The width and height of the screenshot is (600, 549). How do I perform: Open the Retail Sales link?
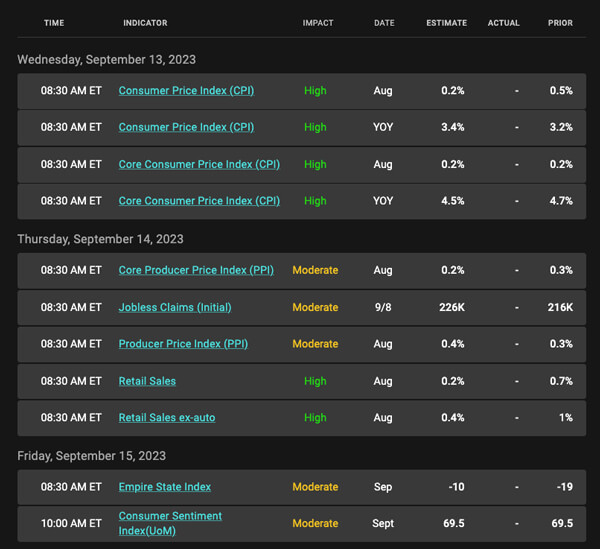click(x=147, y=381)
